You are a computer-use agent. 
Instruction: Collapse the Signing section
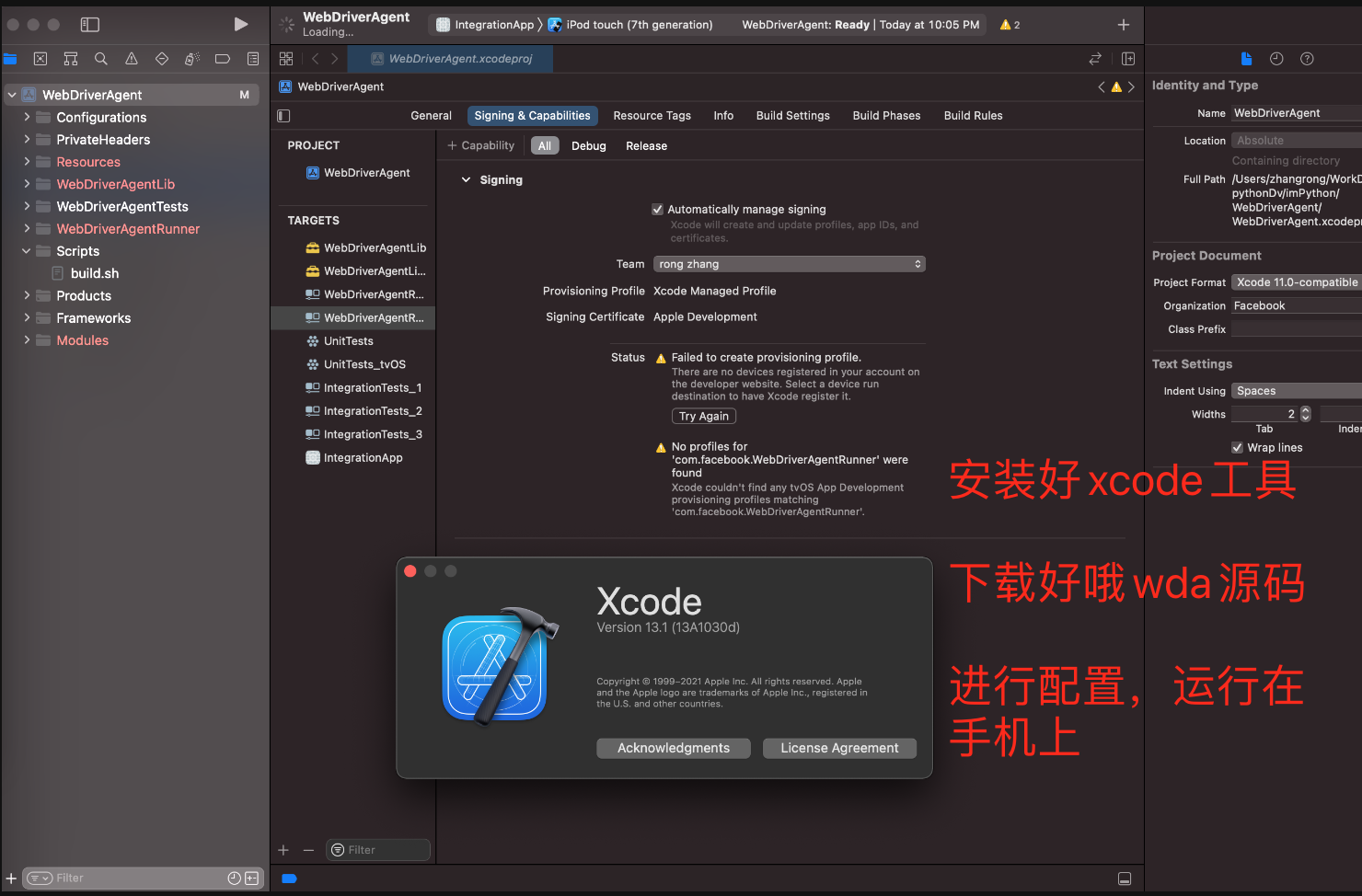point(466,180)
